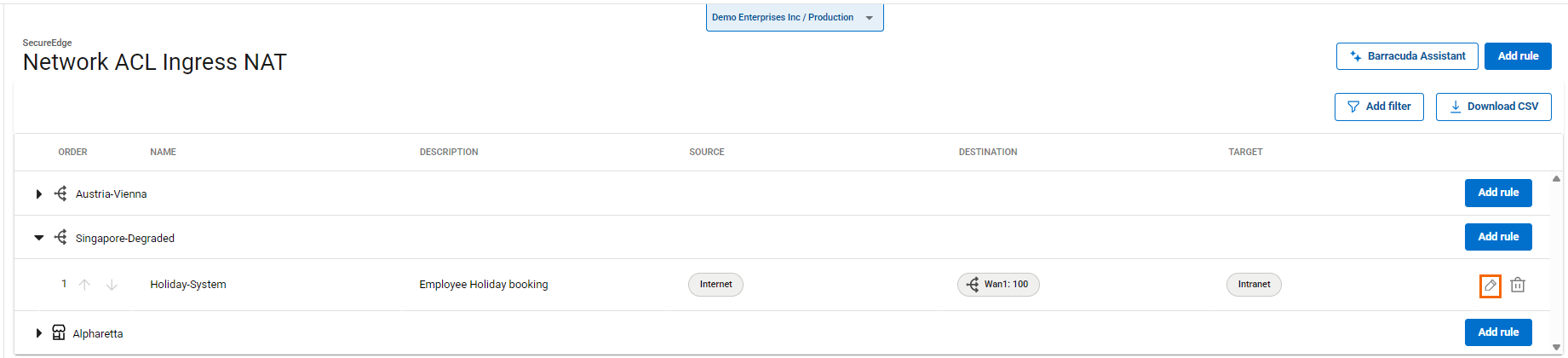The height and width of the screenshot is (358, 1568).
Task: Collapse the Singapore-Degraded group
Action: point(39,238)
